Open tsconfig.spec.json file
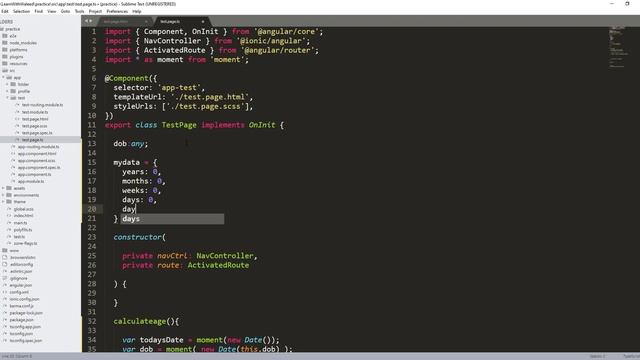The height and width of the screenshot is (360, 640). [26, 340]
